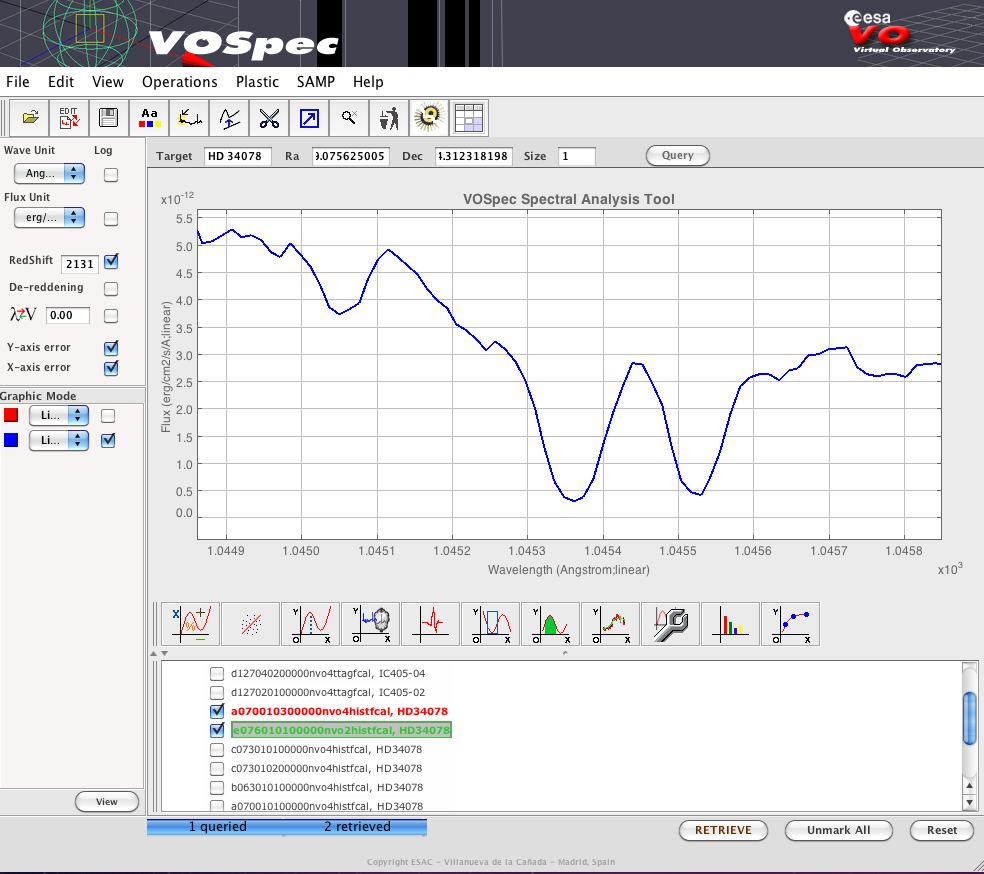
Task: Open the SAMP menu
Action: [316, 82]
